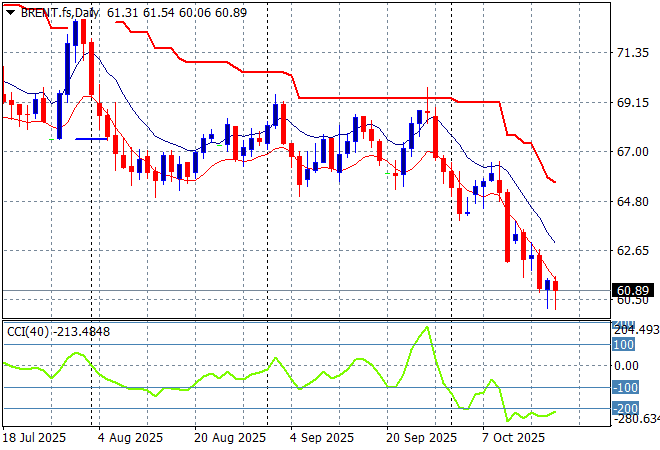Click the CCI 100 level label
The image size is (660, 450).
[x=624, y=345]
